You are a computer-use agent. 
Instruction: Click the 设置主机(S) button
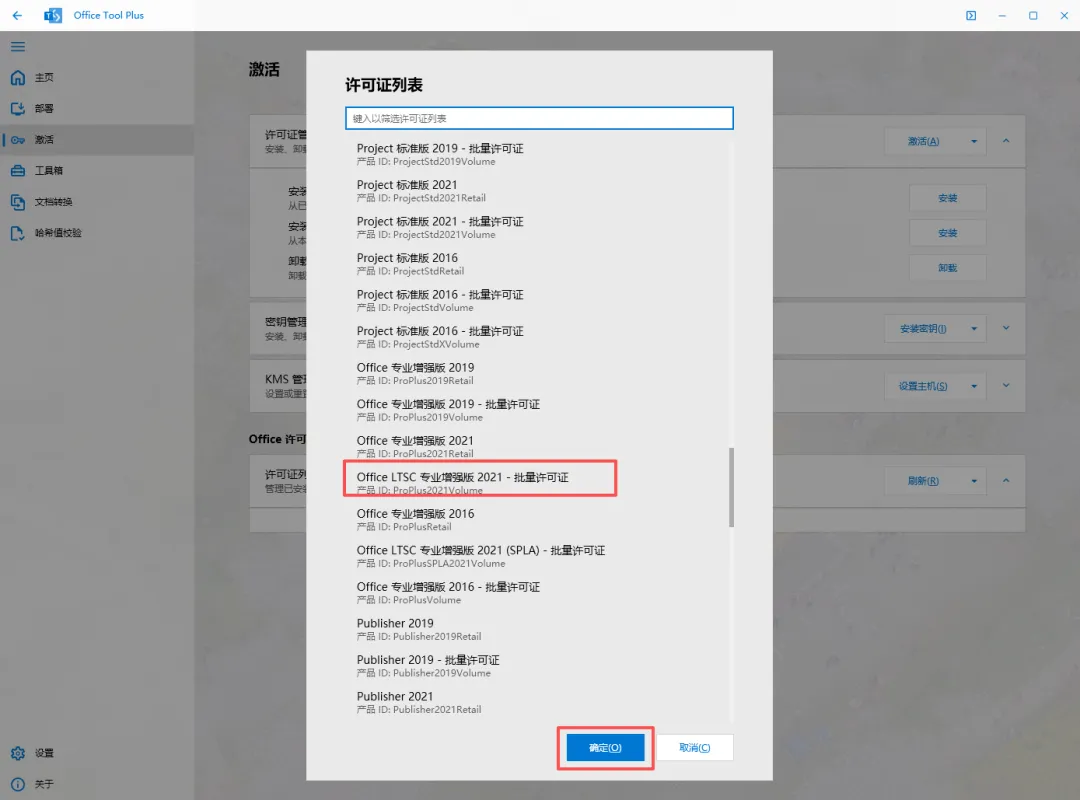[x=923, y=386]
